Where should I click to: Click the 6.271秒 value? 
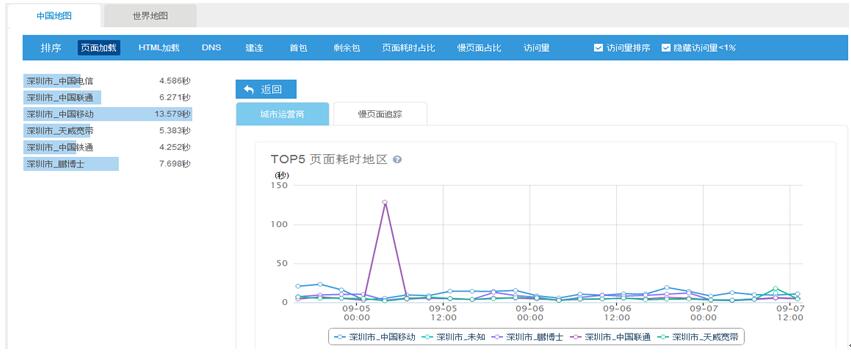pos(175,98)
